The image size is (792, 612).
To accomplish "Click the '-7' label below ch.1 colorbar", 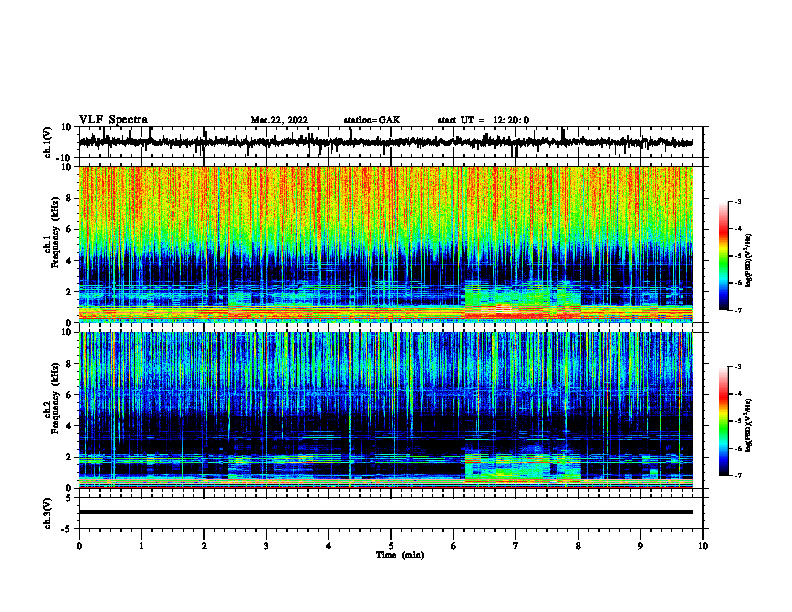I will 737,310.
